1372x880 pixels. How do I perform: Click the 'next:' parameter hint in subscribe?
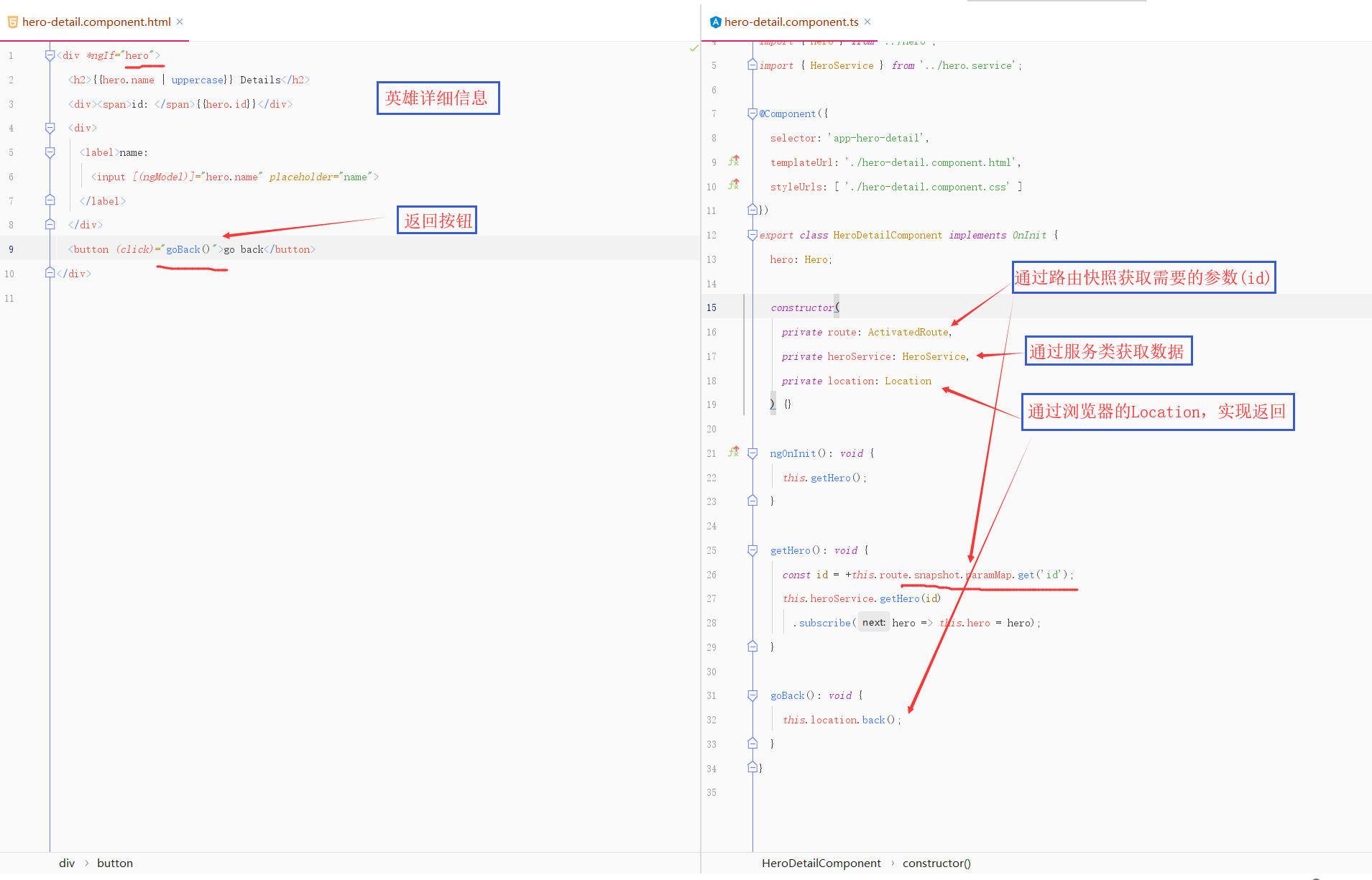(x=873, y=623)
